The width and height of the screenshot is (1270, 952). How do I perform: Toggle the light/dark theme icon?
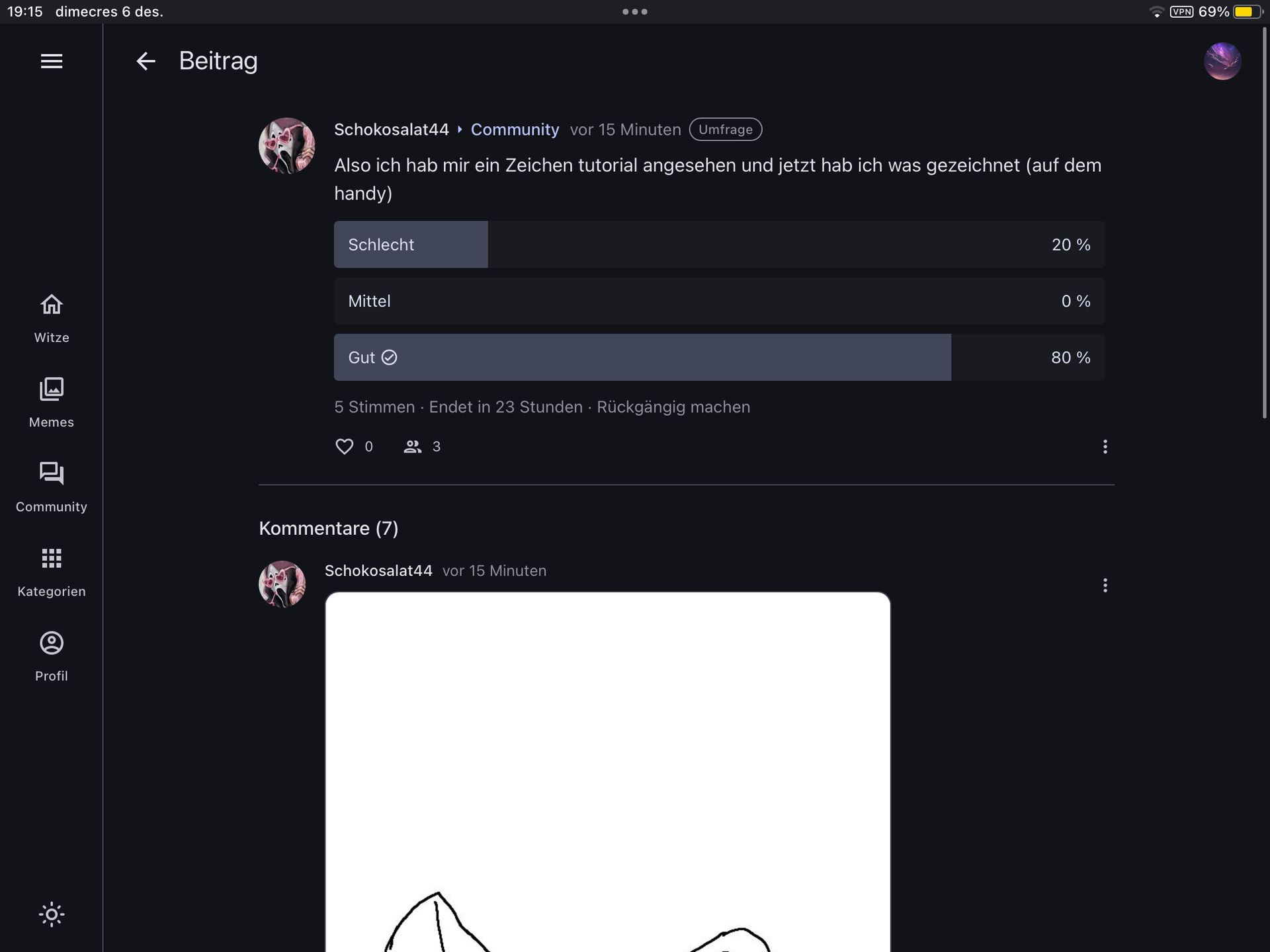pyautogui.click(x=52, y=914)
